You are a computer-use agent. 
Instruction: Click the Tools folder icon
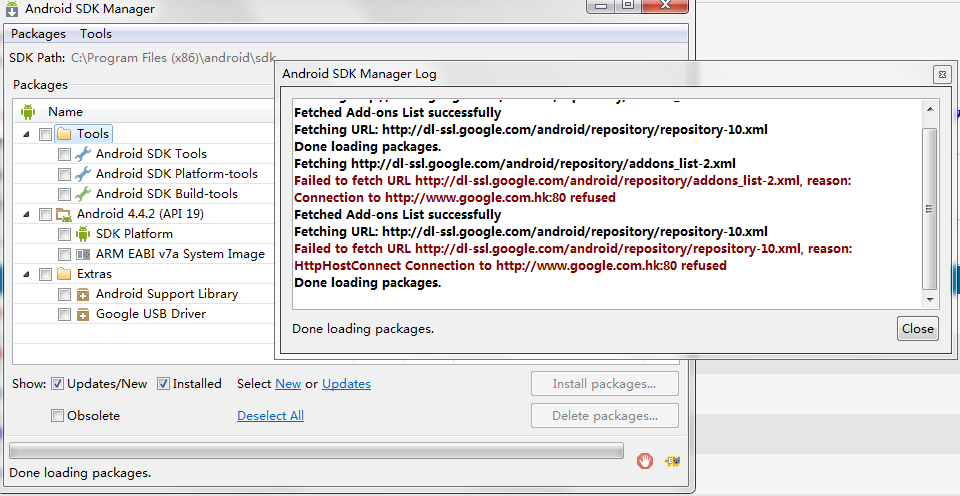pos(64,133)
